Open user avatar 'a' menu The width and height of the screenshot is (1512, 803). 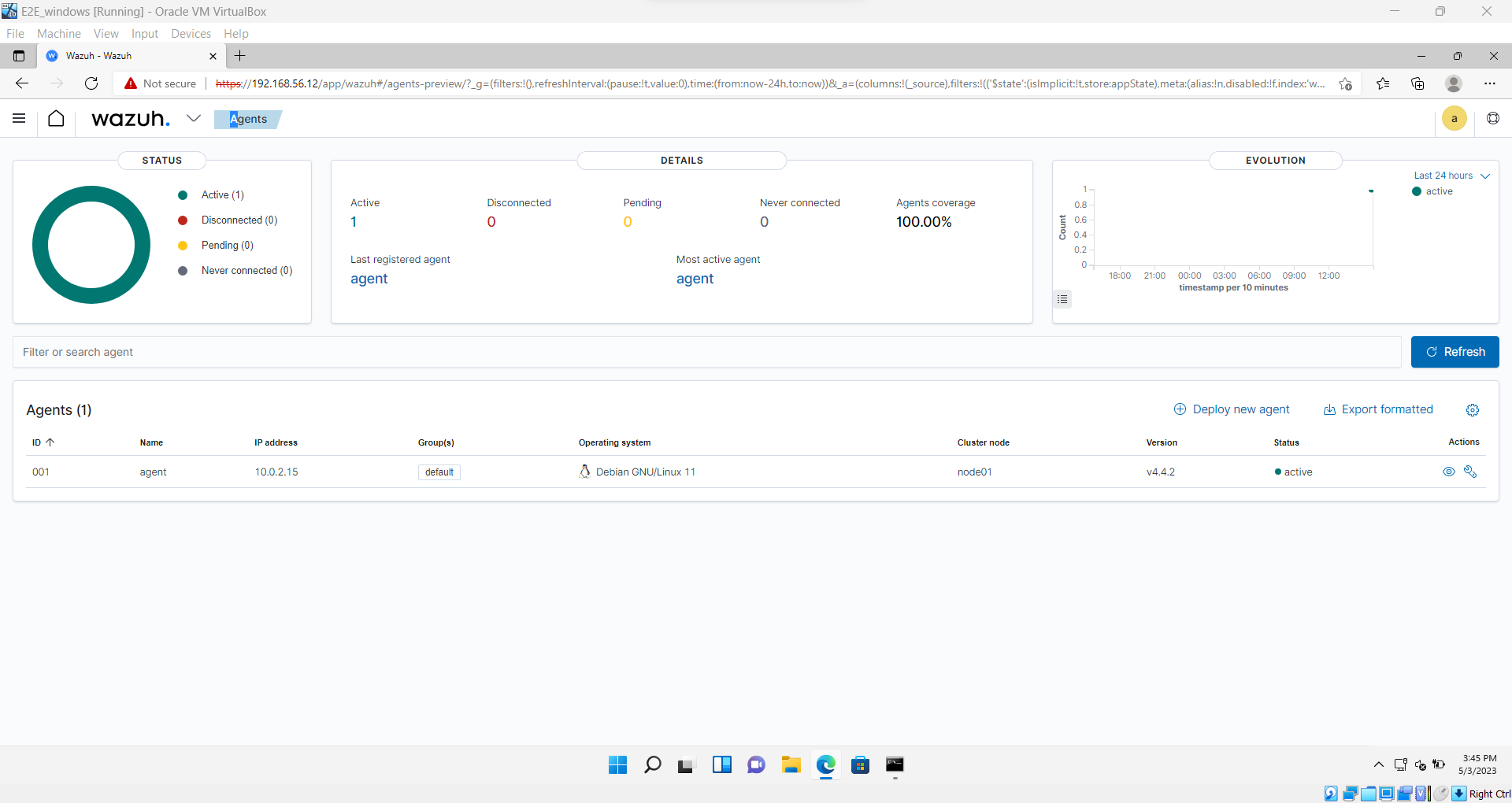coord(1454,119)
